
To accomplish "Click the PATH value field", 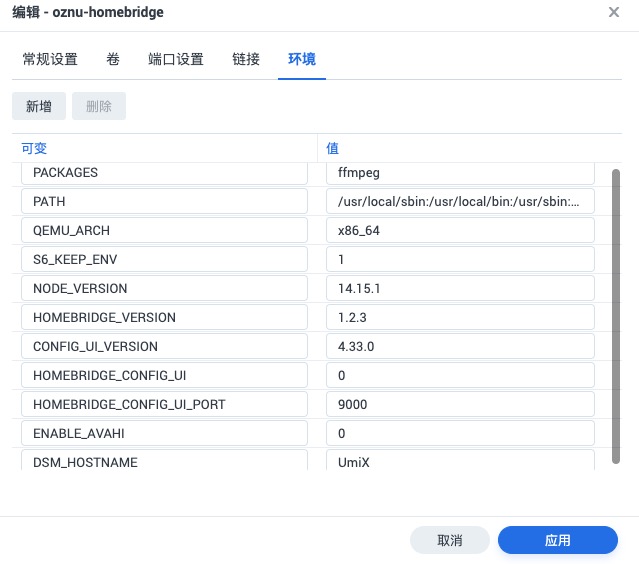I will tap(460, 201).
